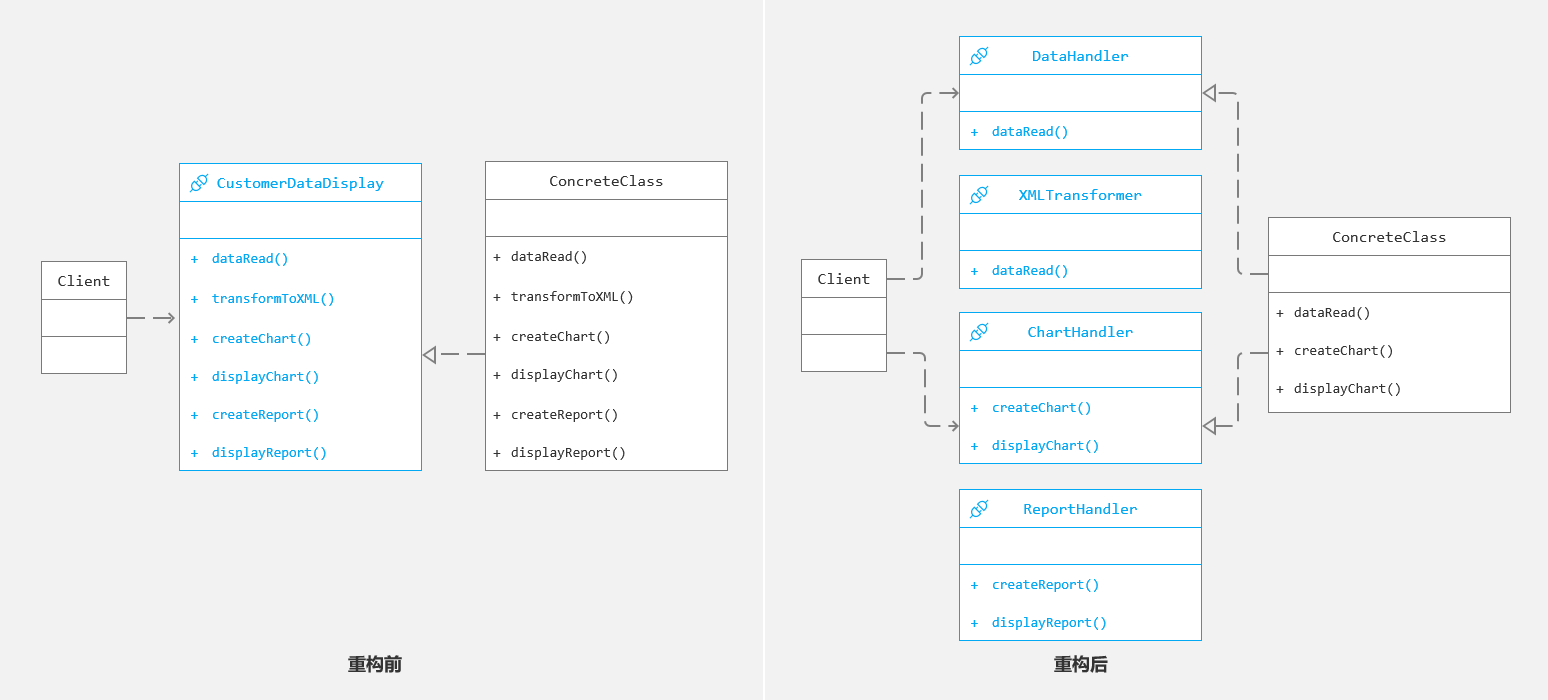The height and width of the screenshot is (700, 1548).
Task: Click the realization arrowhead pointing at ChartHandler
Action: click(1210, 426)
